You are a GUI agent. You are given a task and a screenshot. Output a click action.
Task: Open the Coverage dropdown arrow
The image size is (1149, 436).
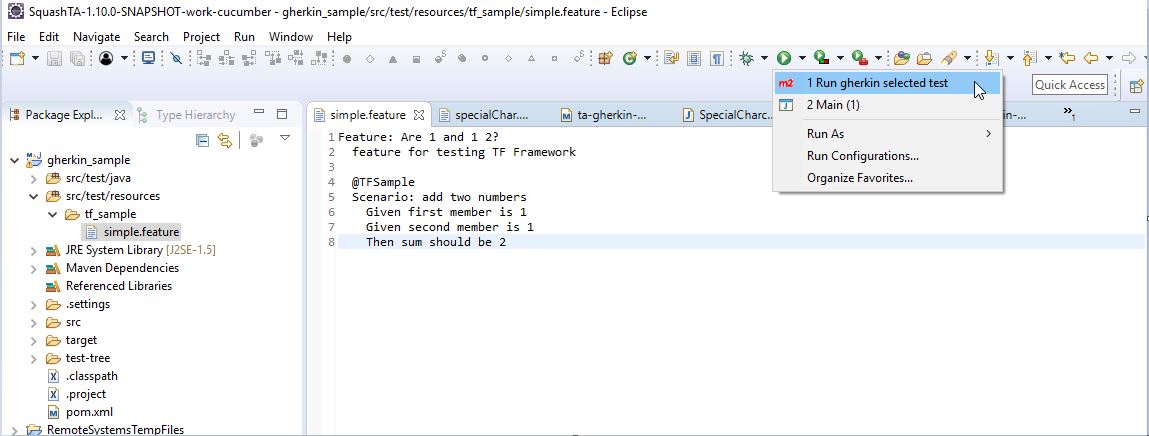(x=840, y=58)
